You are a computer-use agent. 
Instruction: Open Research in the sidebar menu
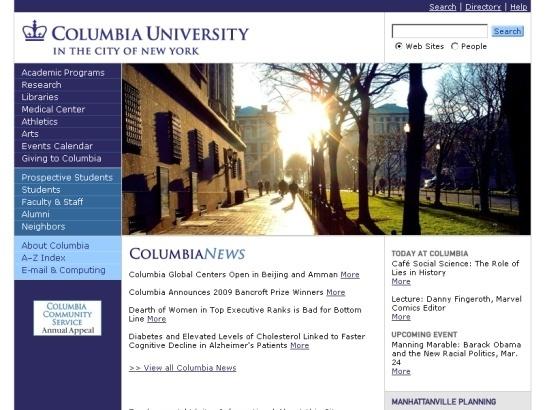coord(41,85)
